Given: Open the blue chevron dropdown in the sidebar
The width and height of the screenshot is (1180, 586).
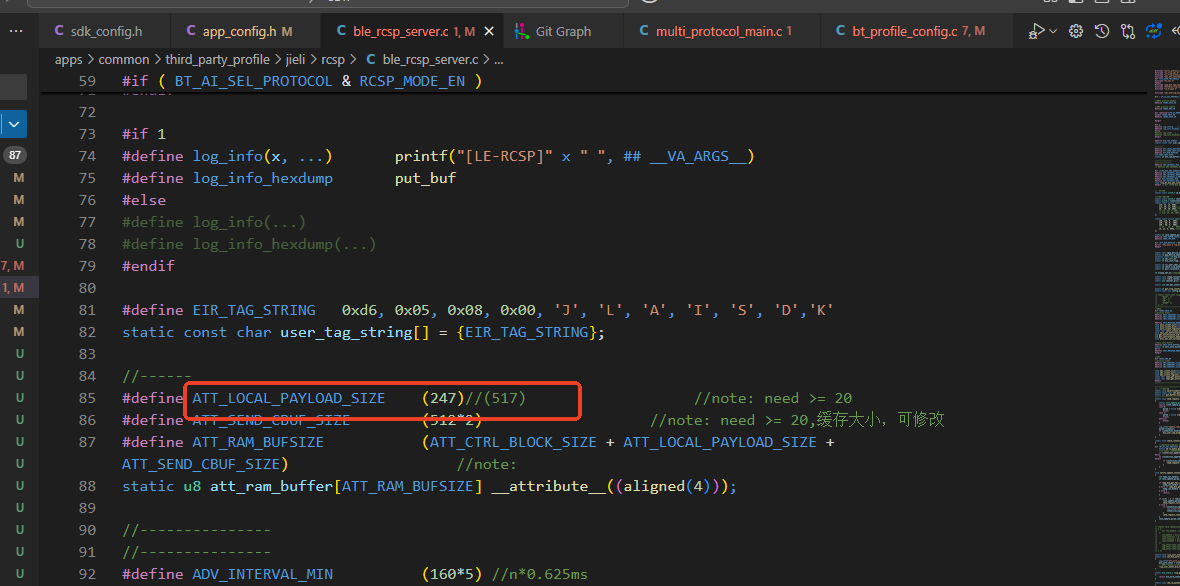Looking at the screenshot, I should tap(14, 123).
